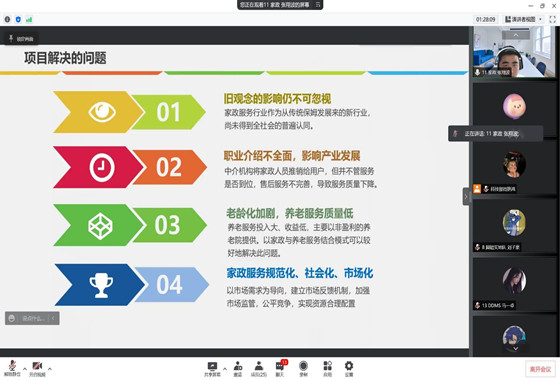Viewport: 560px width, 380px height.
Task: Open the members list icon
Action: pos(259,369)
